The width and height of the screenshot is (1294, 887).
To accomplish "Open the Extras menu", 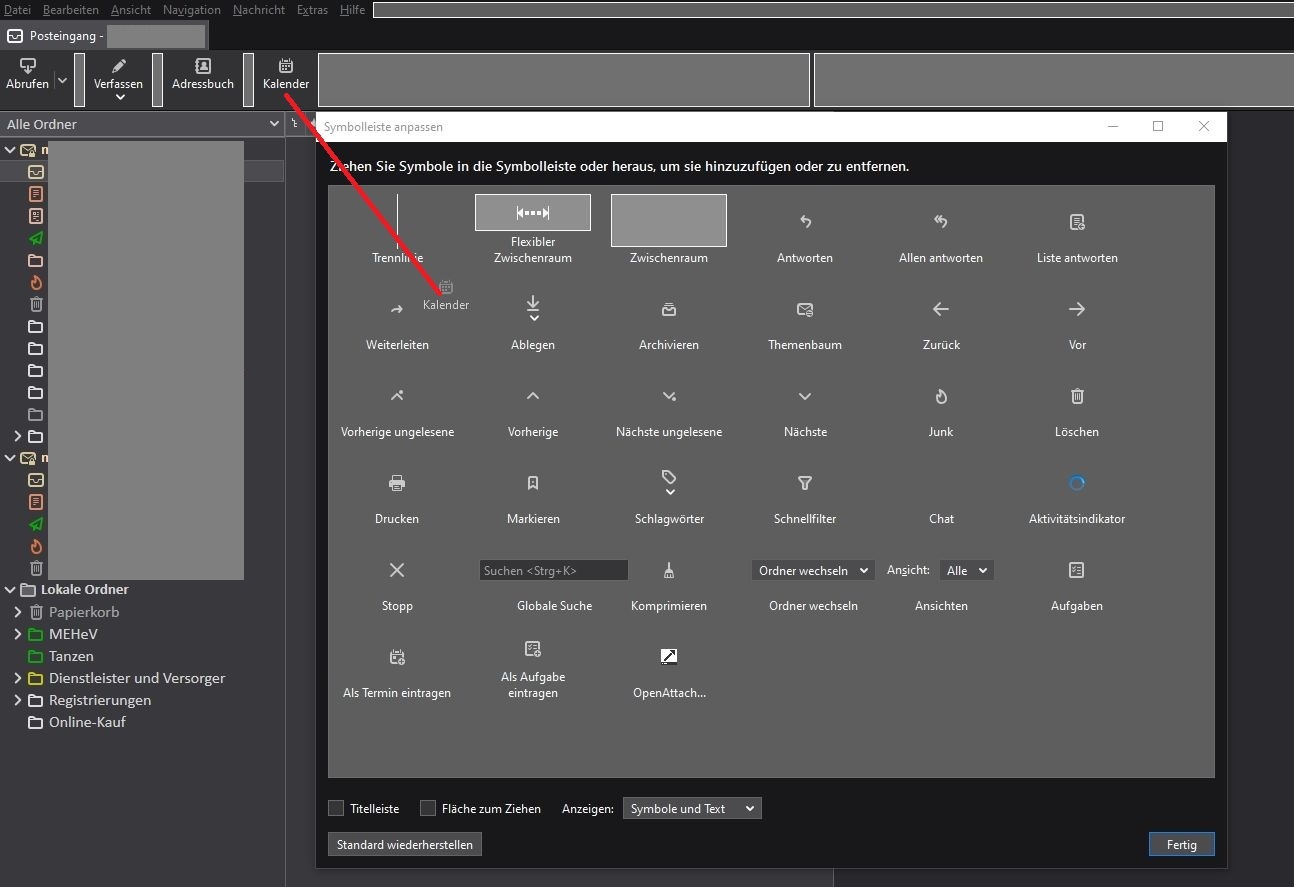I will pos(312,10).
